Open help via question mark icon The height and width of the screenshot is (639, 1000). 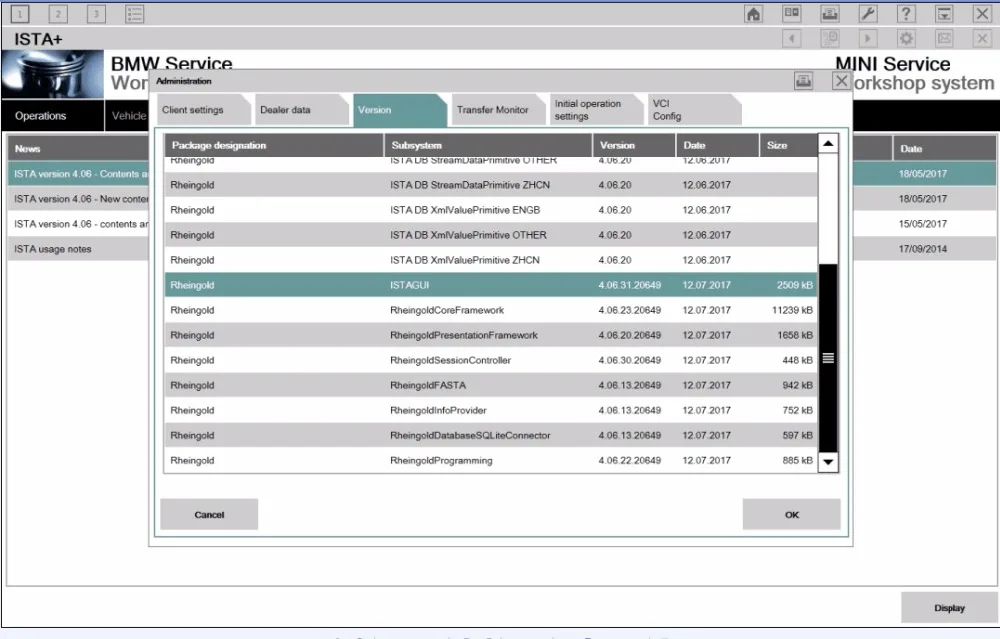[906, 13]
